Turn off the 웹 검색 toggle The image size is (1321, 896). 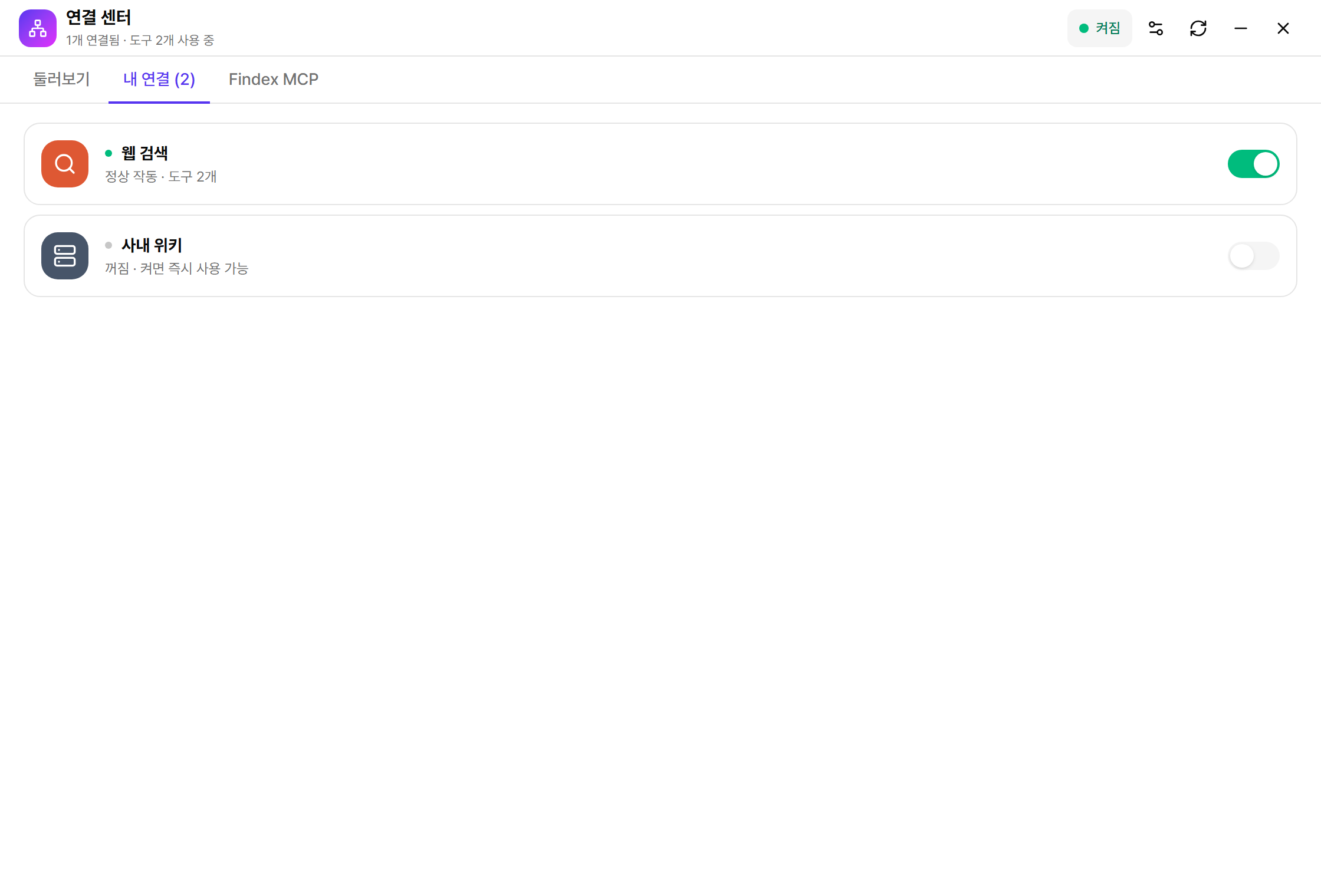[x=1254, y=164]
